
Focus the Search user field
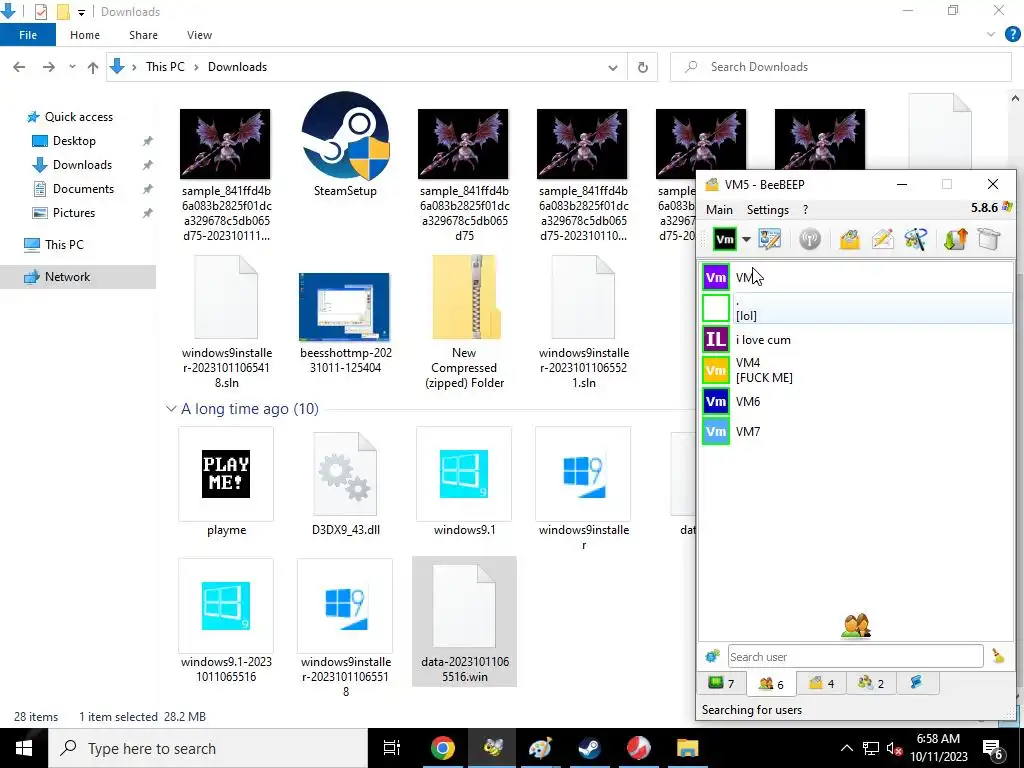(x=855, y=656)
